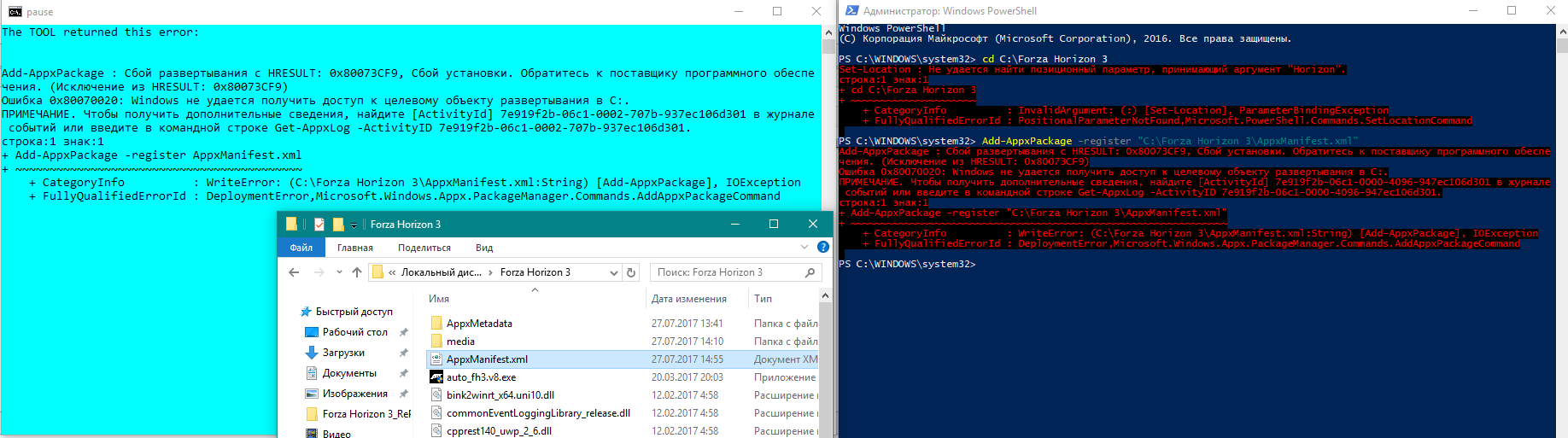This screenshot has width=1568, height=438.
Task: Open Загрузки in the navigation pane
Action: 343,353
